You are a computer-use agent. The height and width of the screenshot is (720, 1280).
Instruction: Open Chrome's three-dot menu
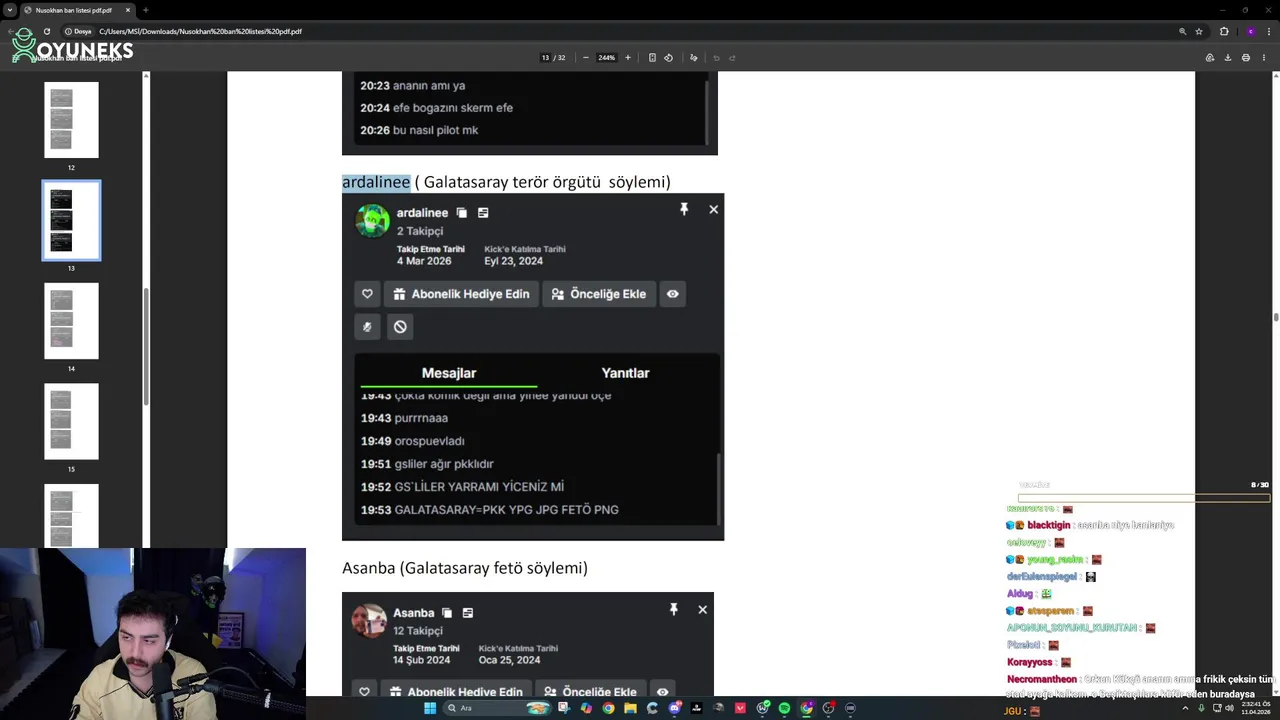[1268, 31]
